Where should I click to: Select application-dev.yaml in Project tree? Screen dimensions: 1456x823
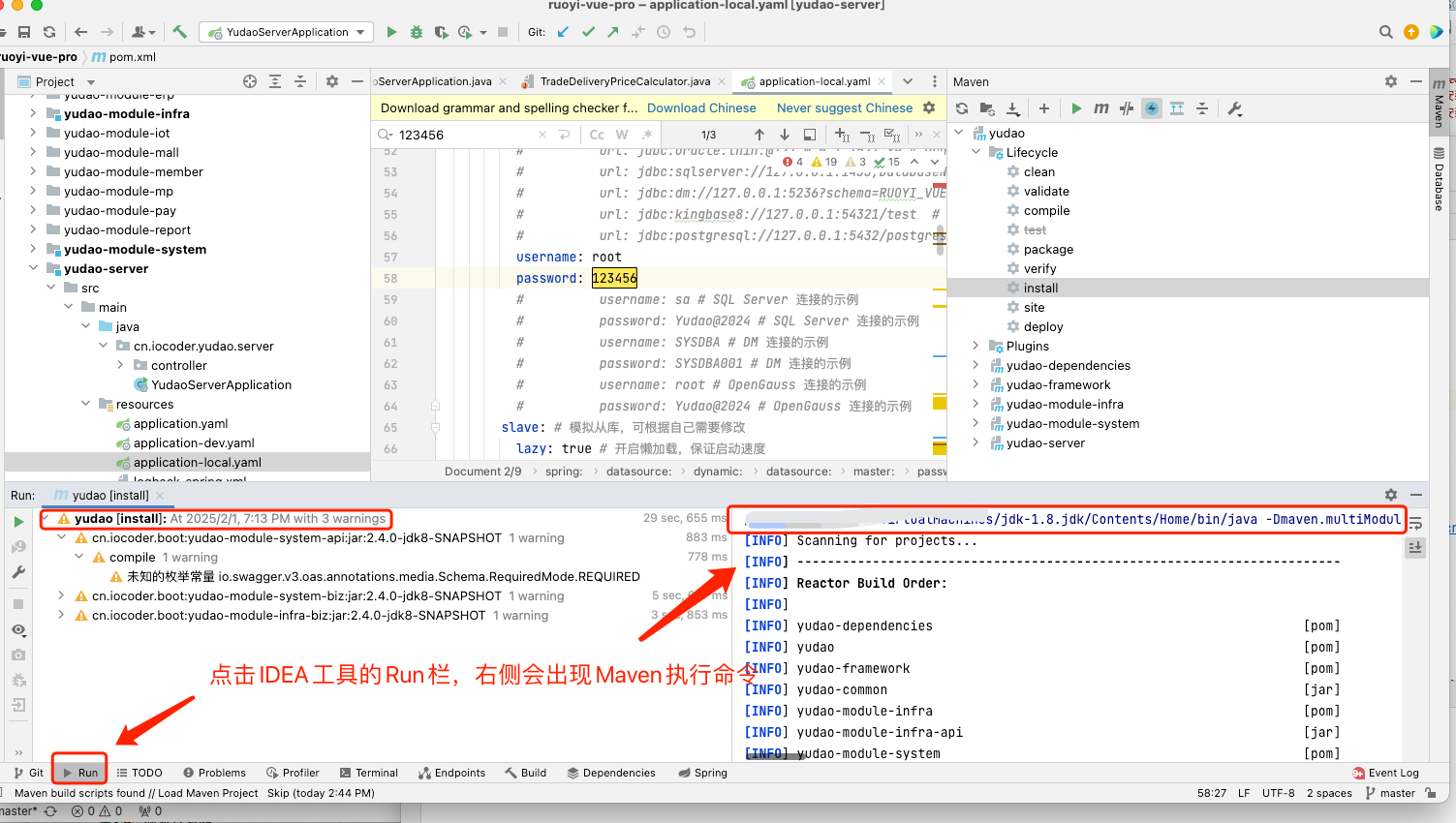click(x=194, y=442)
